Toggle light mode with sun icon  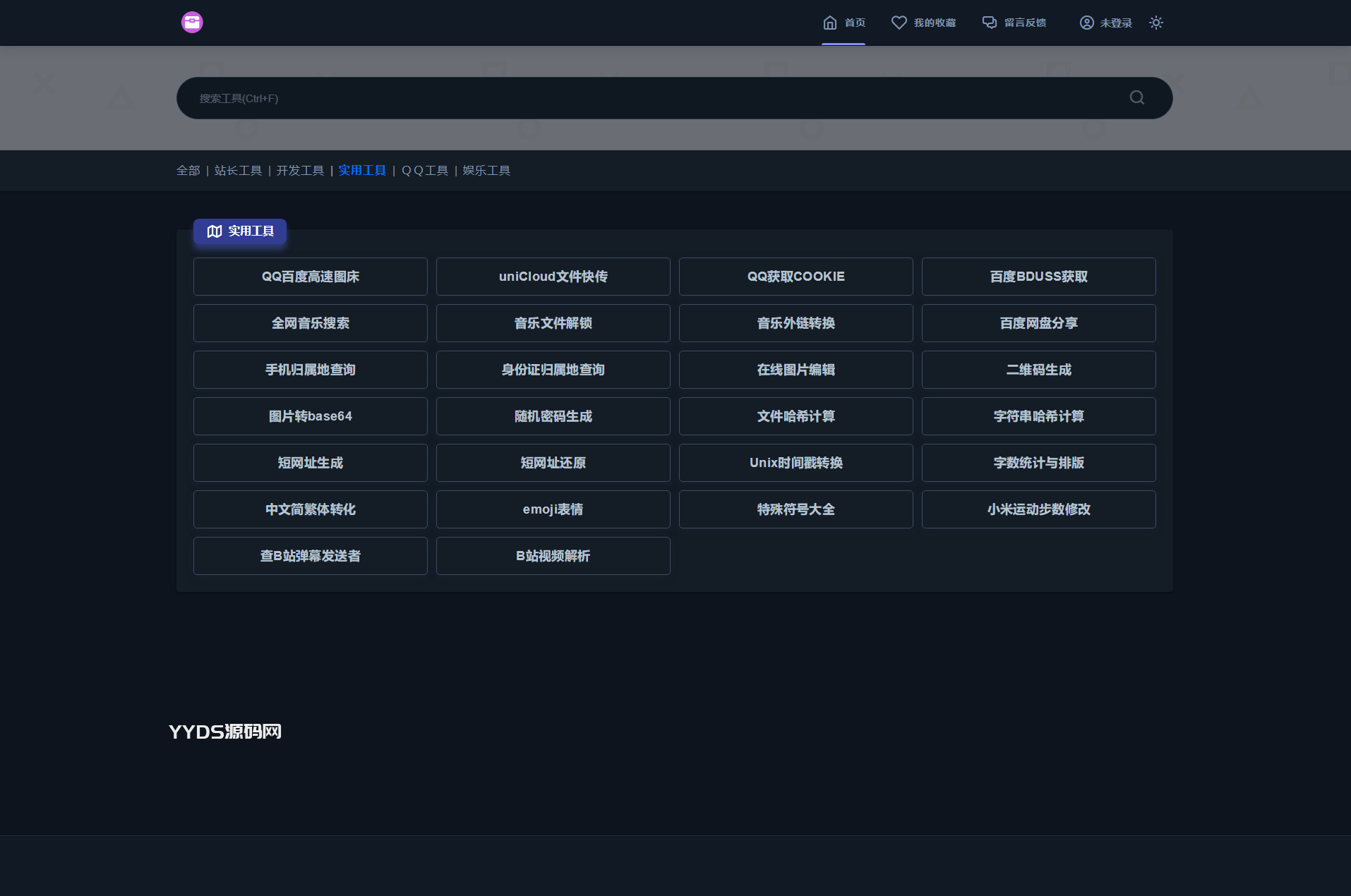(x=1155, y=23)
